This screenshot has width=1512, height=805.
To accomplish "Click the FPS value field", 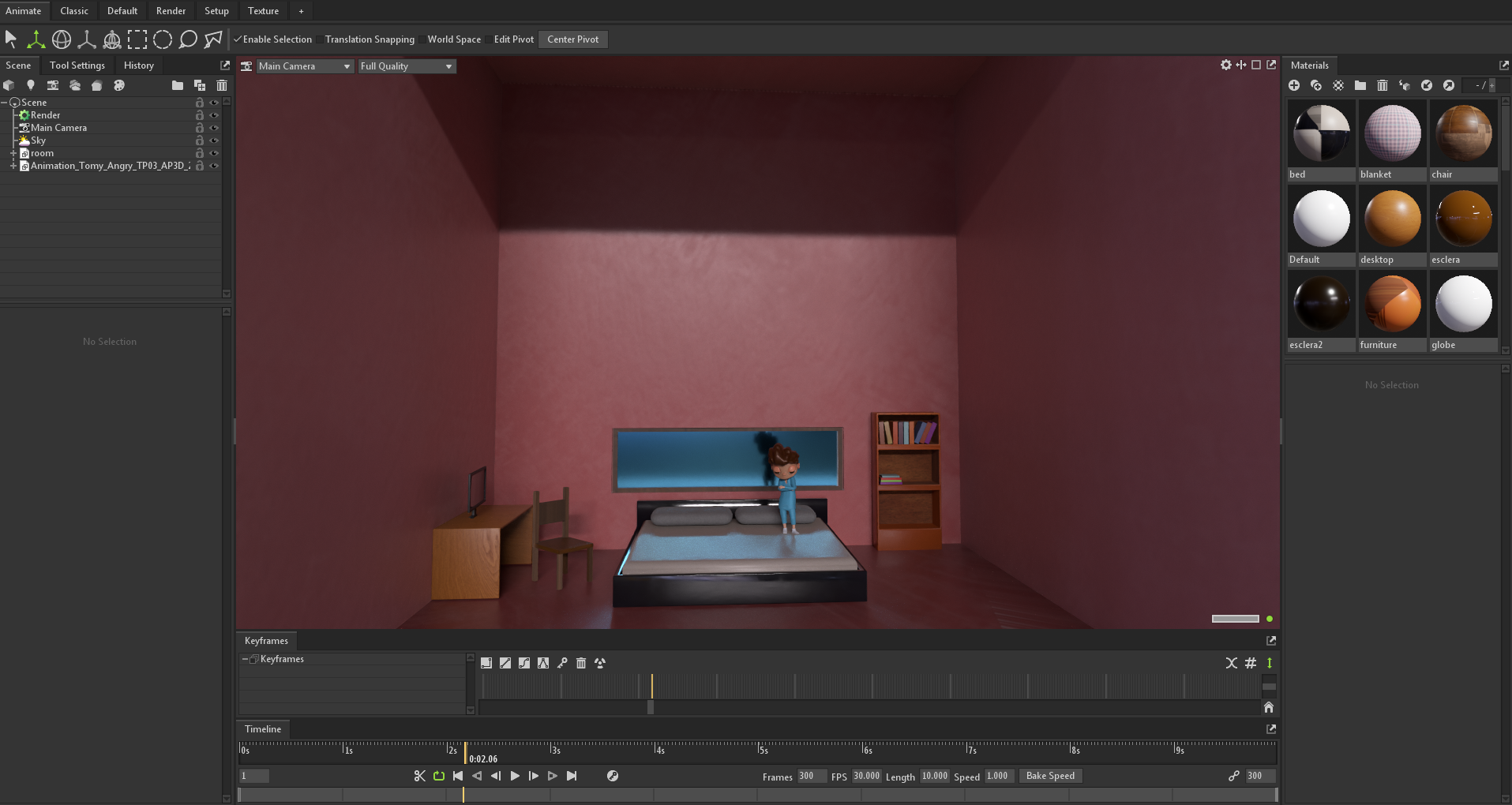I will tap(866, 776).
